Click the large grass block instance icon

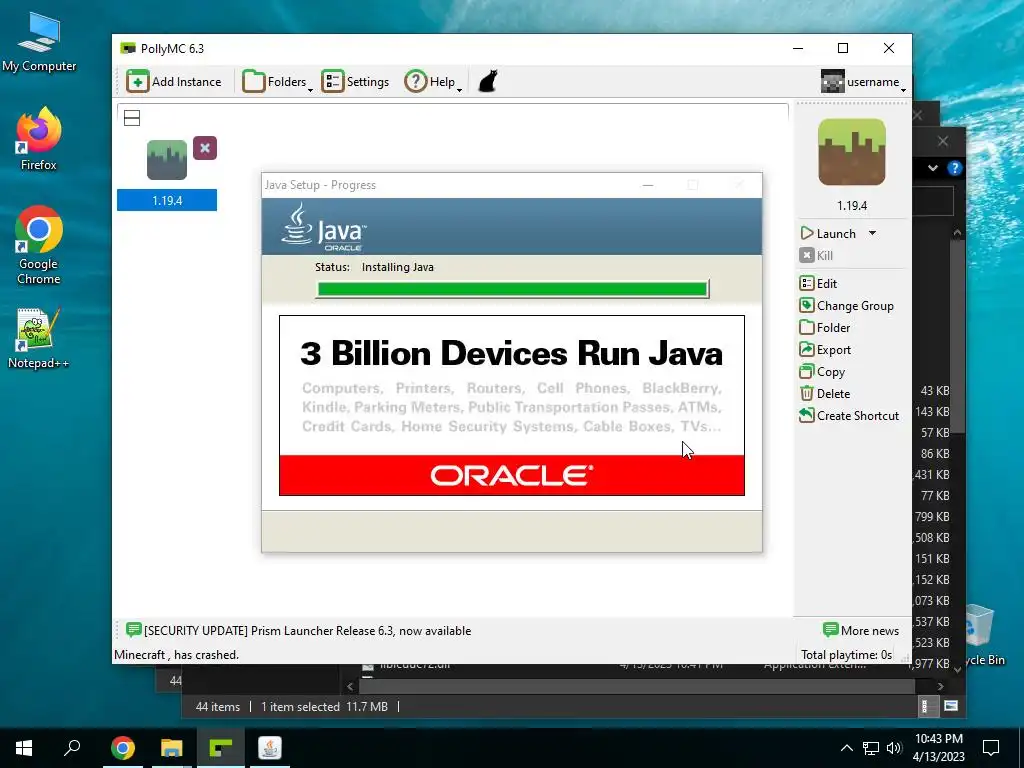[x=852, y=152]
